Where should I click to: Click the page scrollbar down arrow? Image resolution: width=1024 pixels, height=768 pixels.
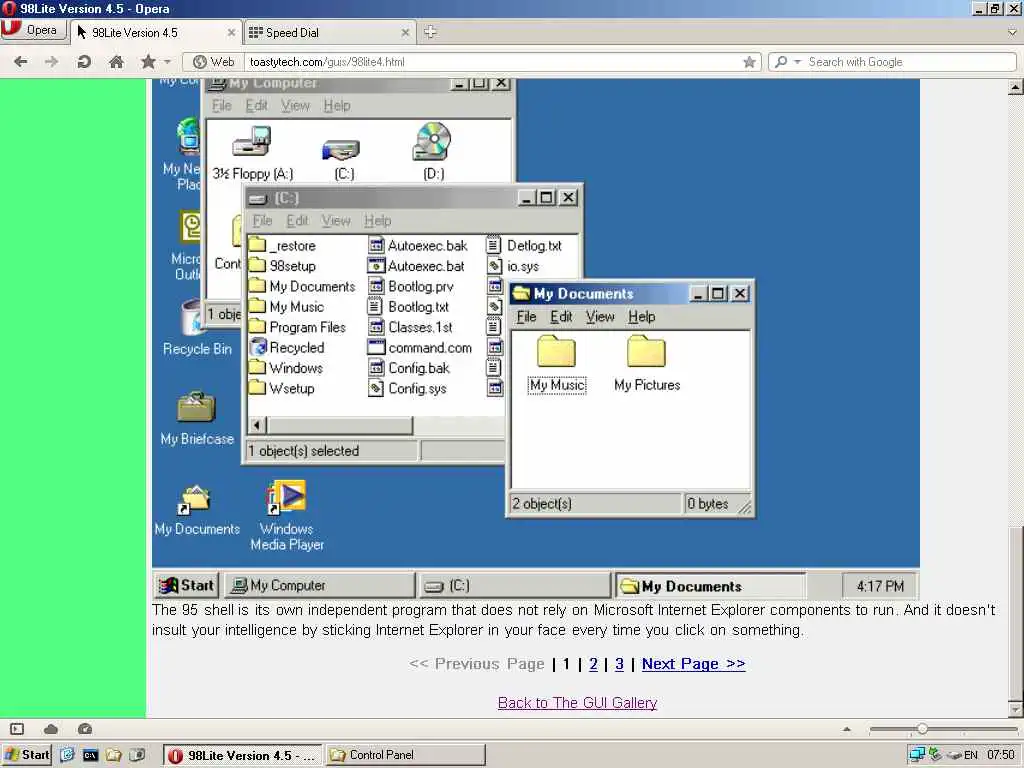1016,709
